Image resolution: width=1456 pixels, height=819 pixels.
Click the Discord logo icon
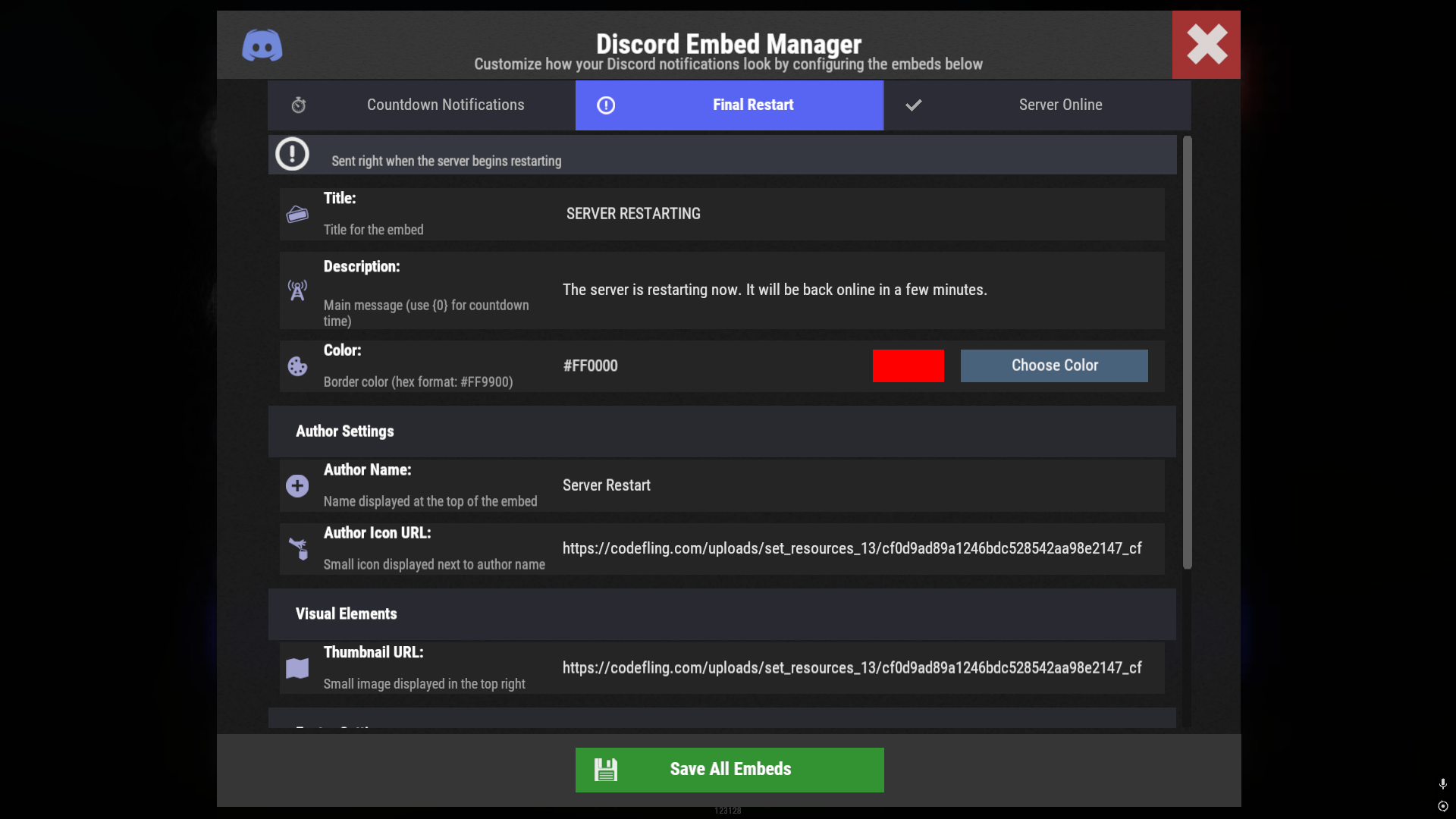[262, 45]
